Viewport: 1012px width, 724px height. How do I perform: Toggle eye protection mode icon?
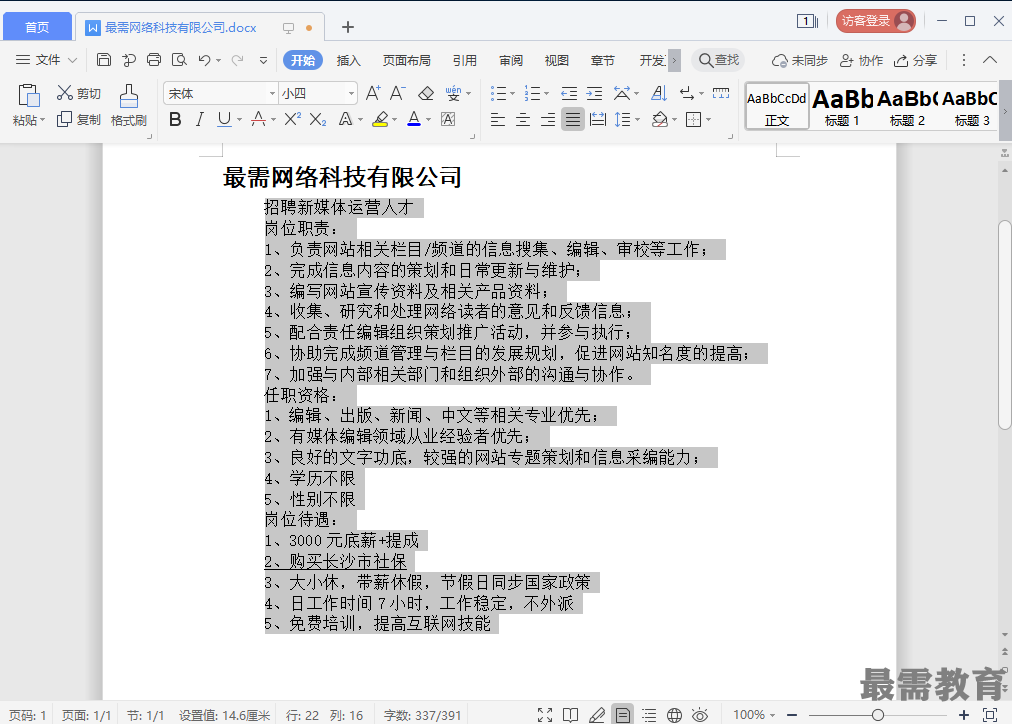click(x=700, y=715)
